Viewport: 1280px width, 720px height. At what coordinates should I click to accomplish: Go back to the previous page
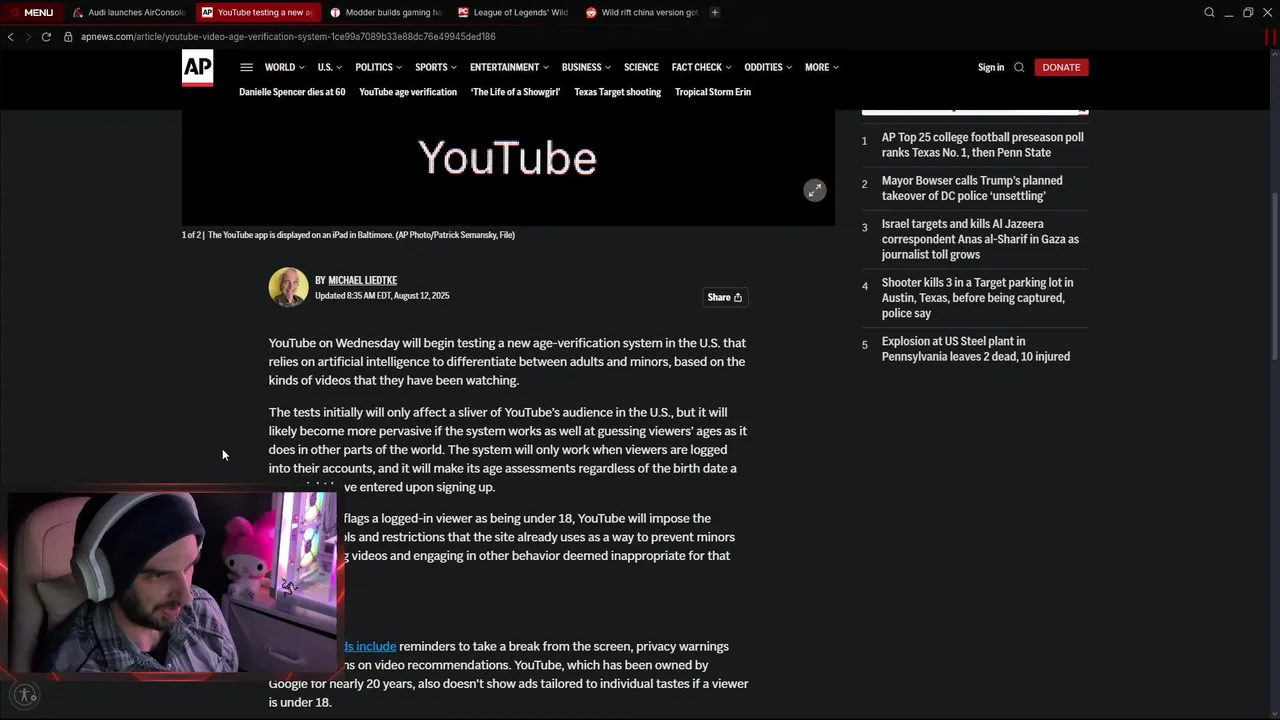pyautogui.click(x=10, y=36)
